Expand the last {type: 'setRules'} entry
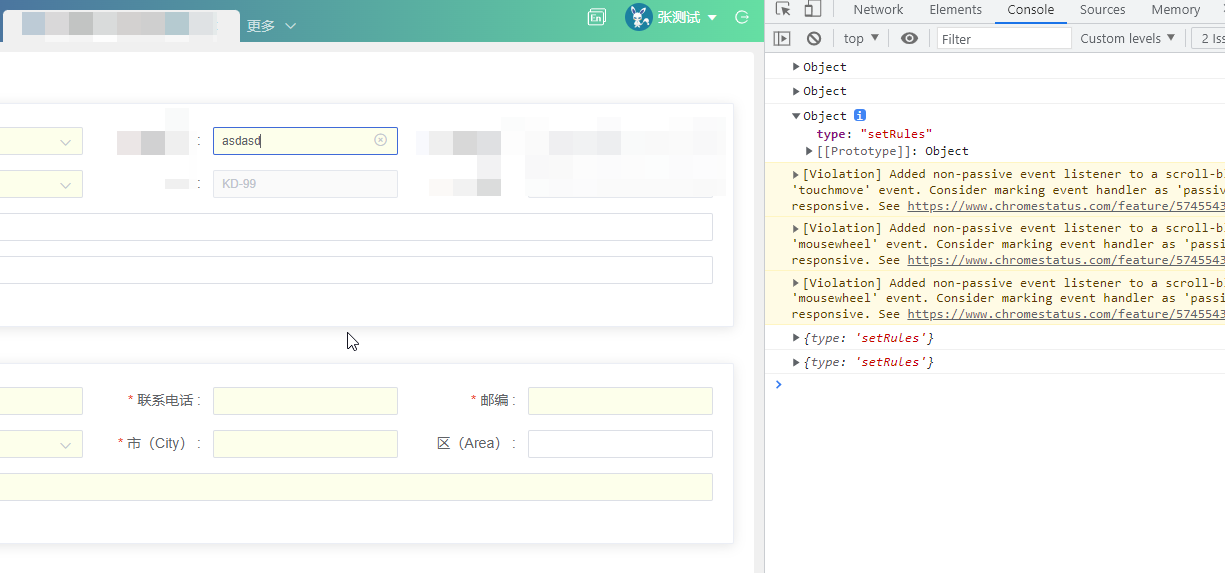Image resolution: width=1225 pixels, height=573 pixels. pyautogui.click(x=796, y=362)
